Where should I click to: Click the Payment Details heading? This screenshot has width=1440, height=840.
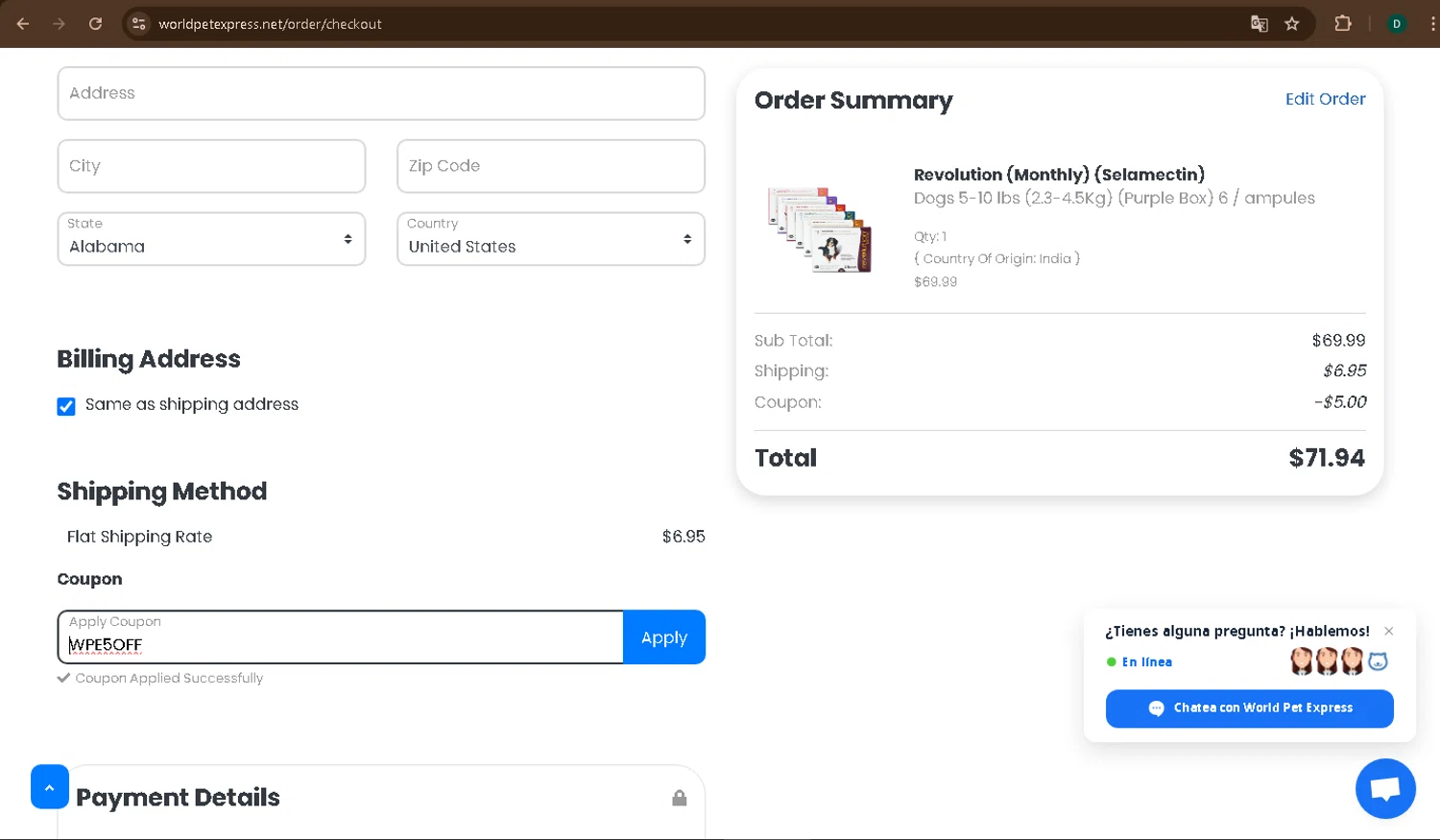coord(178,798)
